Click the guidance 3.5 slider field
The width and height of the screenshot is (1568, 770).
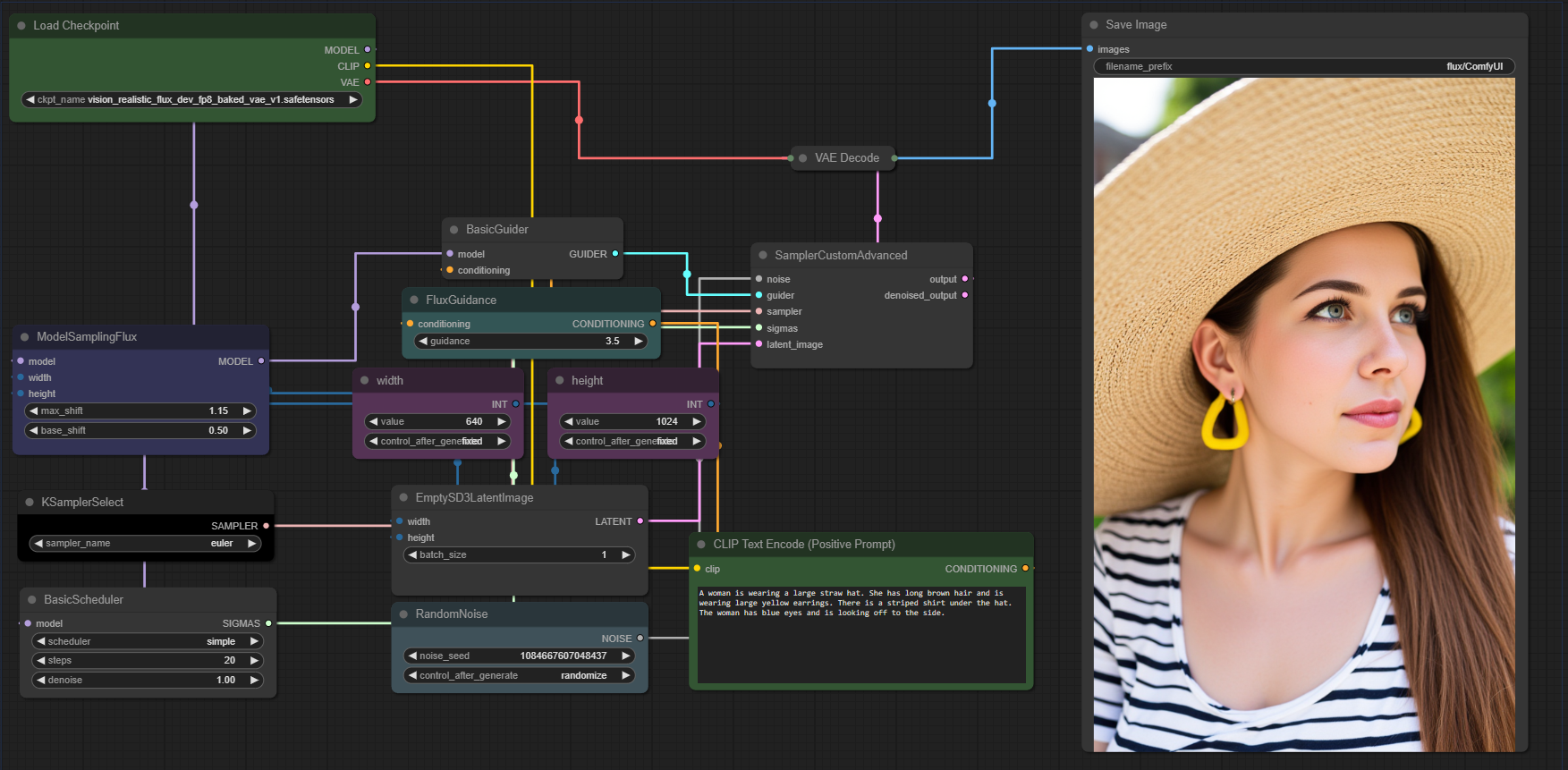tap(530, 342)
